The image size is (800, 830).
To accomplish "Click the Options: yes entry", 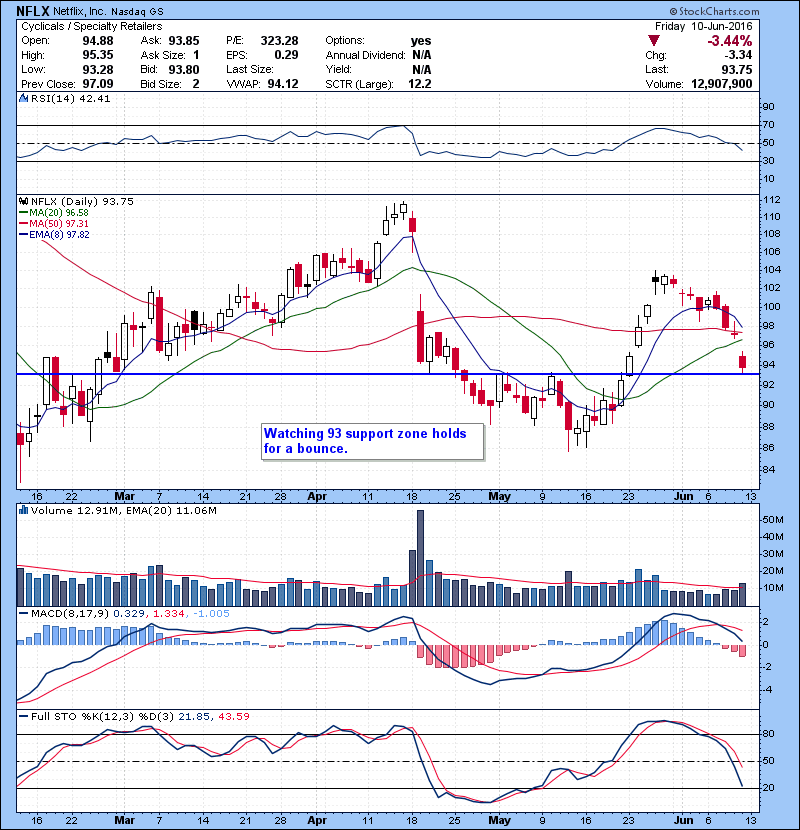I will point(378,41).
